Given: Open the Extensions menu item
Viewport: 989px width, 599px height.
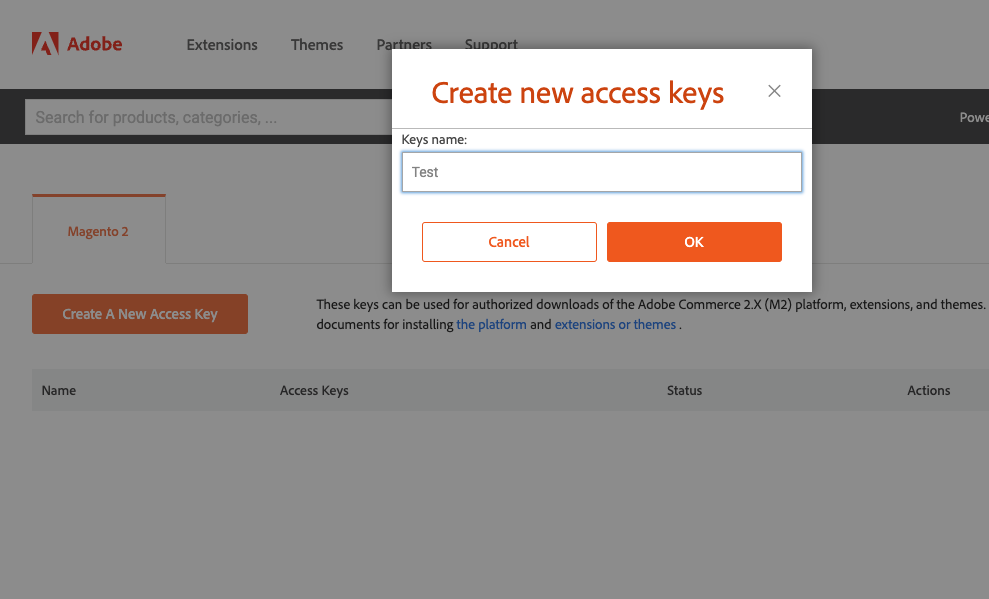Looking at the screenshot, I should tap(222, 45).
